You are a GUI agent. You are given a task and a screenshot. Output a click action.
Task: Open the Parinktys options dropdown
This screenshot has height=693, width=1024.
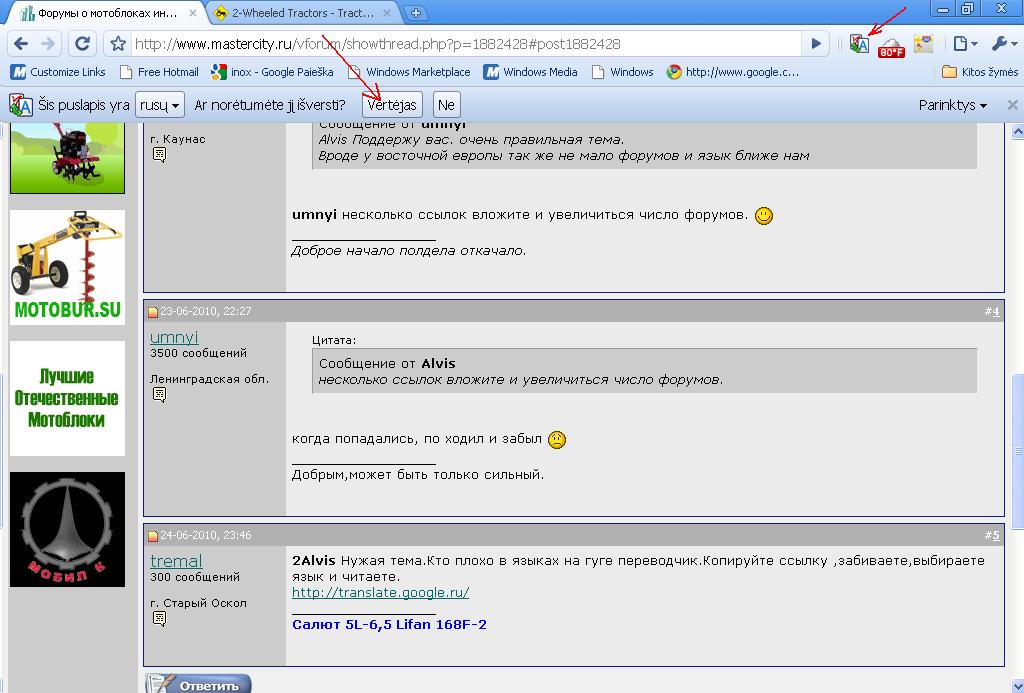(x=952, y=105)
